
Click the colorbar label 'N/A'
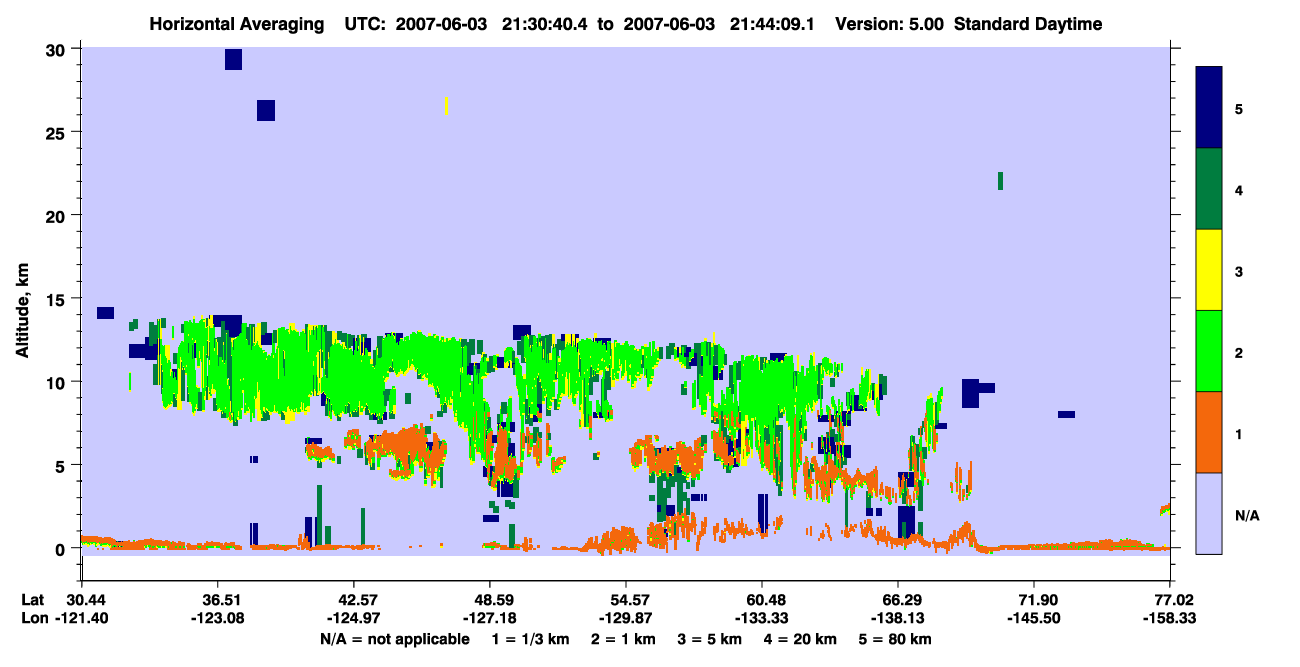coord(1246,515)
